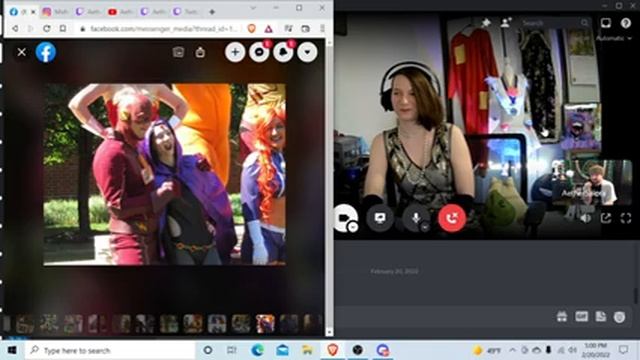640x360 pixels.
Task: Open the Brave Rewards triangle icon
Action: pos(268,29)
